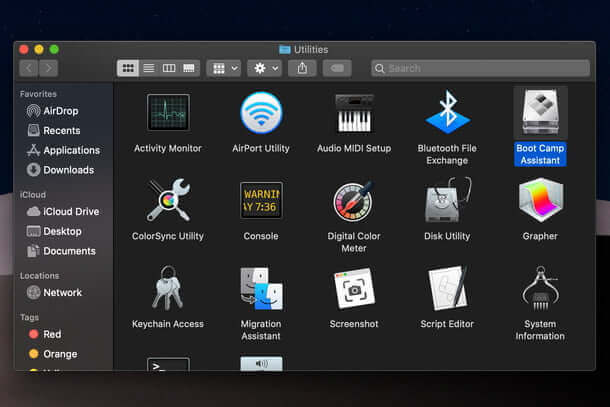Open Digital Color Meter
This screenshot has width=610, height=407.
tap(353, 201)
